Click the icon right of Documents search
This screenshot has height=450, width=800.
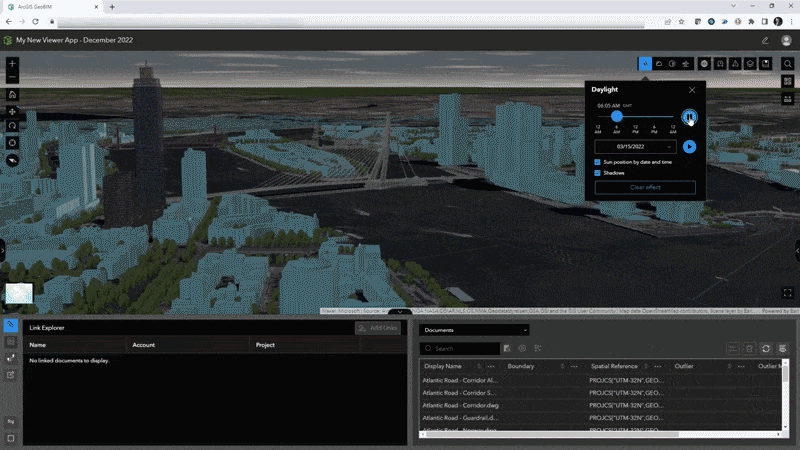[507, 348]
